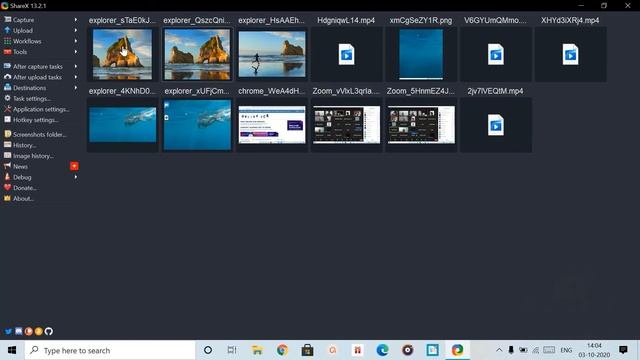Click the 2jv7lVEQtM.mp4 file name label

pos(496,91)
